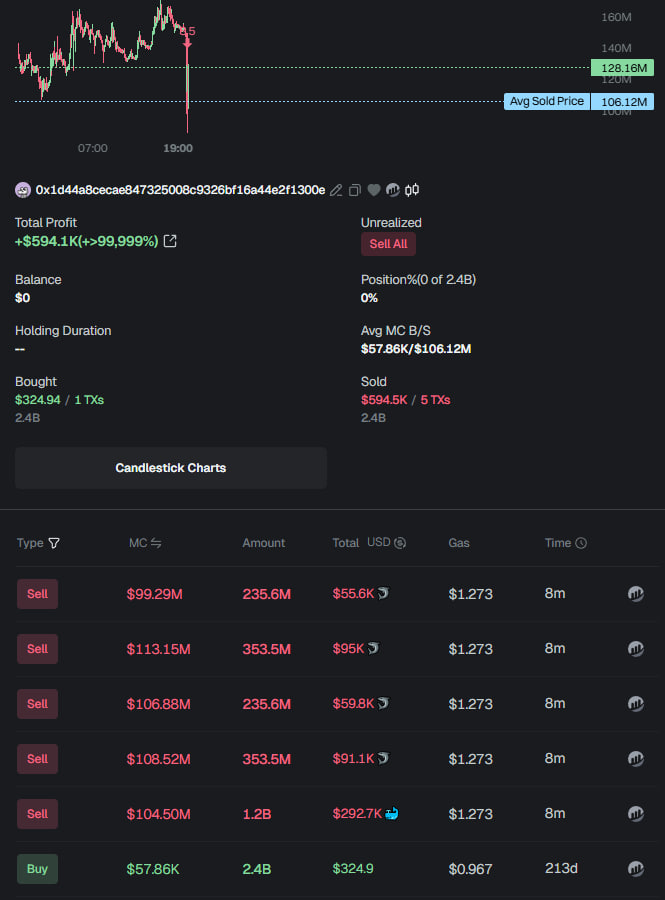This screenshot has width=665, height=900.
Task: Open chart icon for the $104.50M sell row
Action: 636,814
